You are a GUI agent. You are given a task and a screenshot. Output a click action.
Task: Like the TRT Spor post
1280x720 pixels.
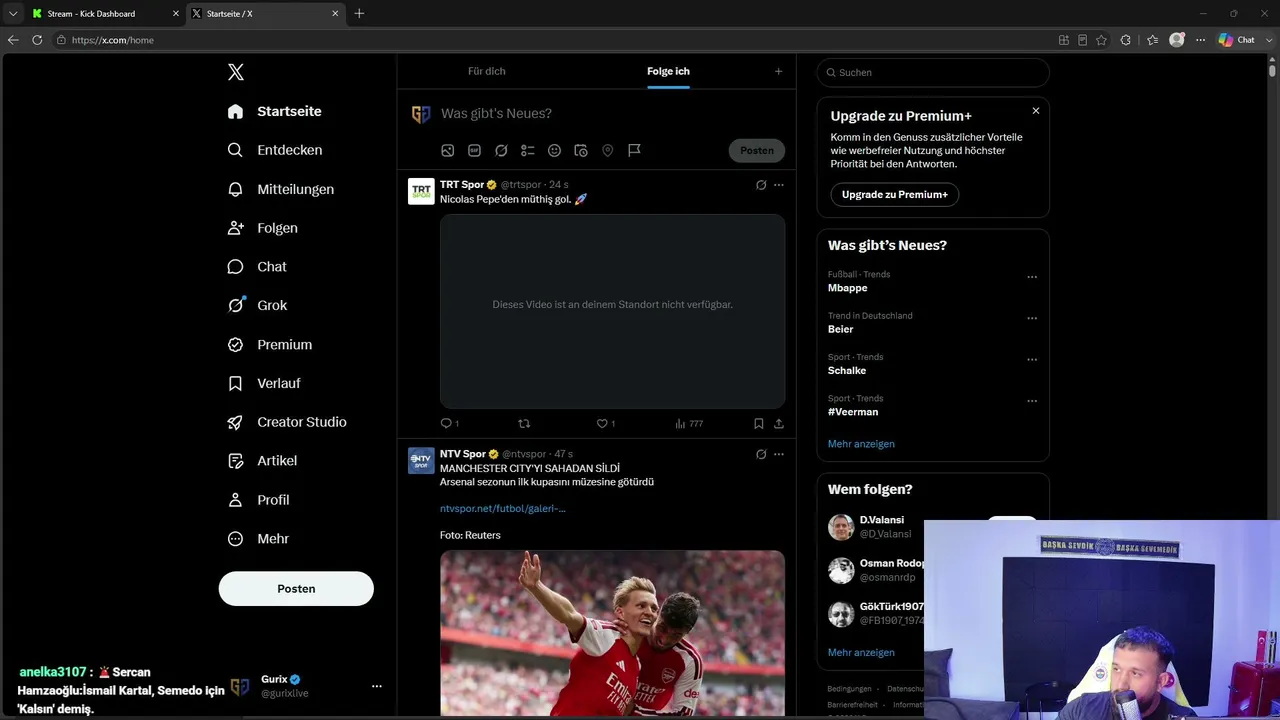point(602,424)
